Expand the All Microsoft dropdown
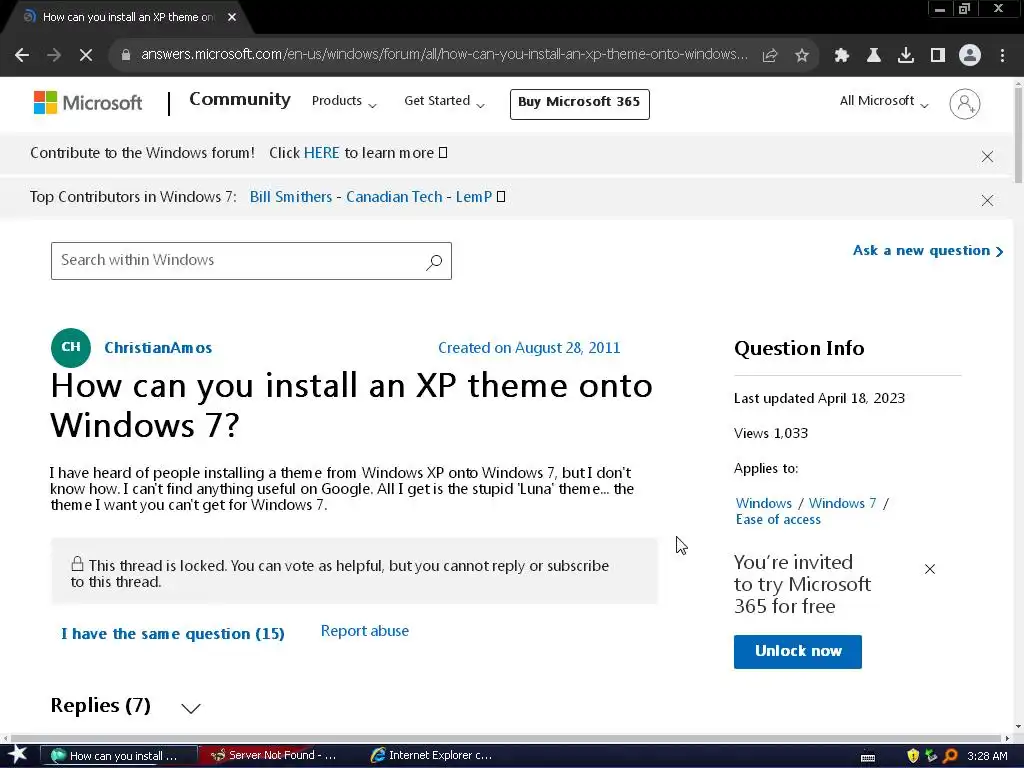The width and height of the screenshot is (1024, 768). point(884,101)
